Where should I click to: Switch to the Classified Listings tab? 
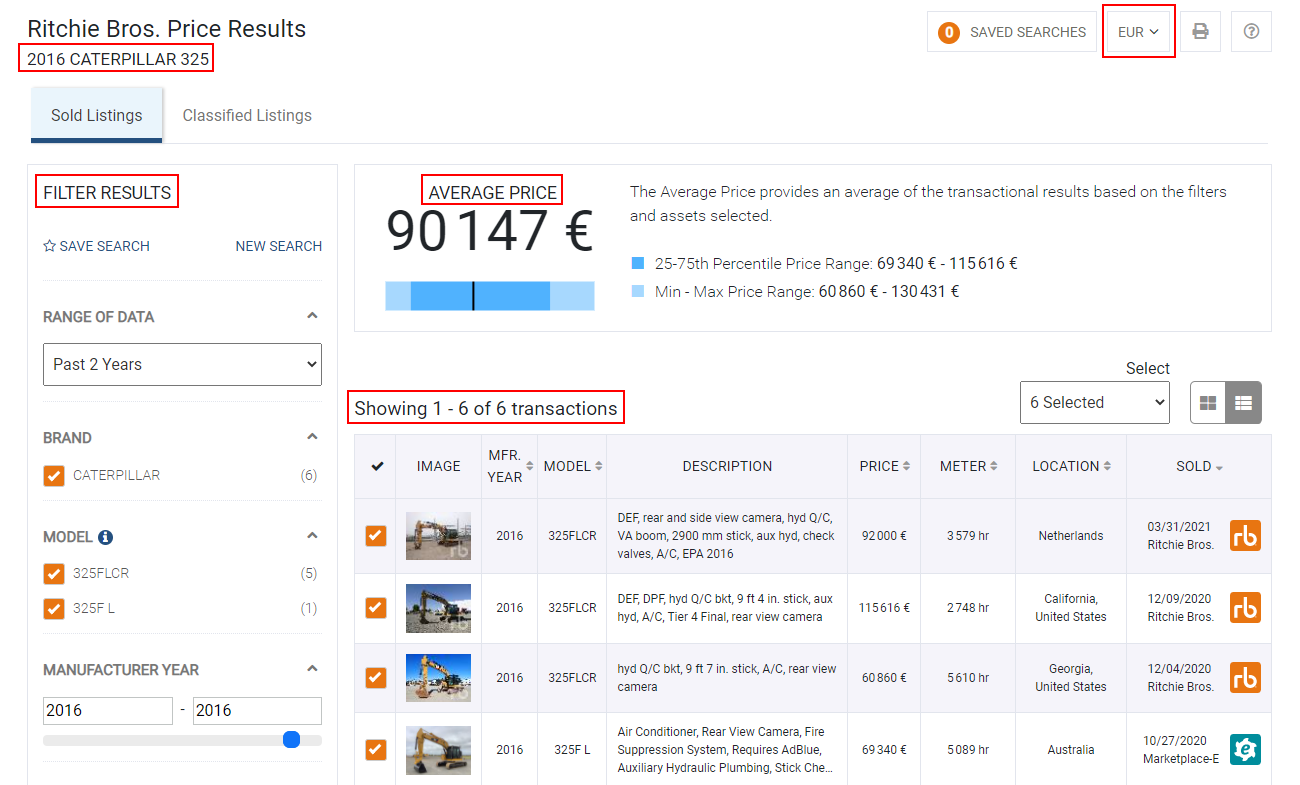(246, 115)
